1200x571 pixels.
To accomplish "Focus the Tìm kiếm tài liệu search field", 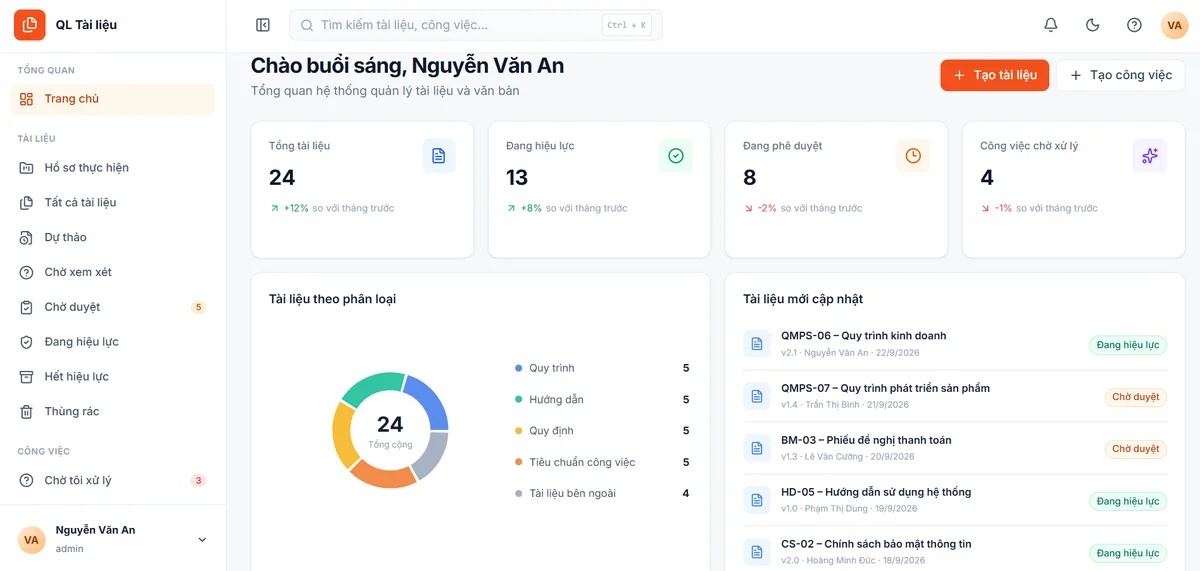I will coord(476,25).
